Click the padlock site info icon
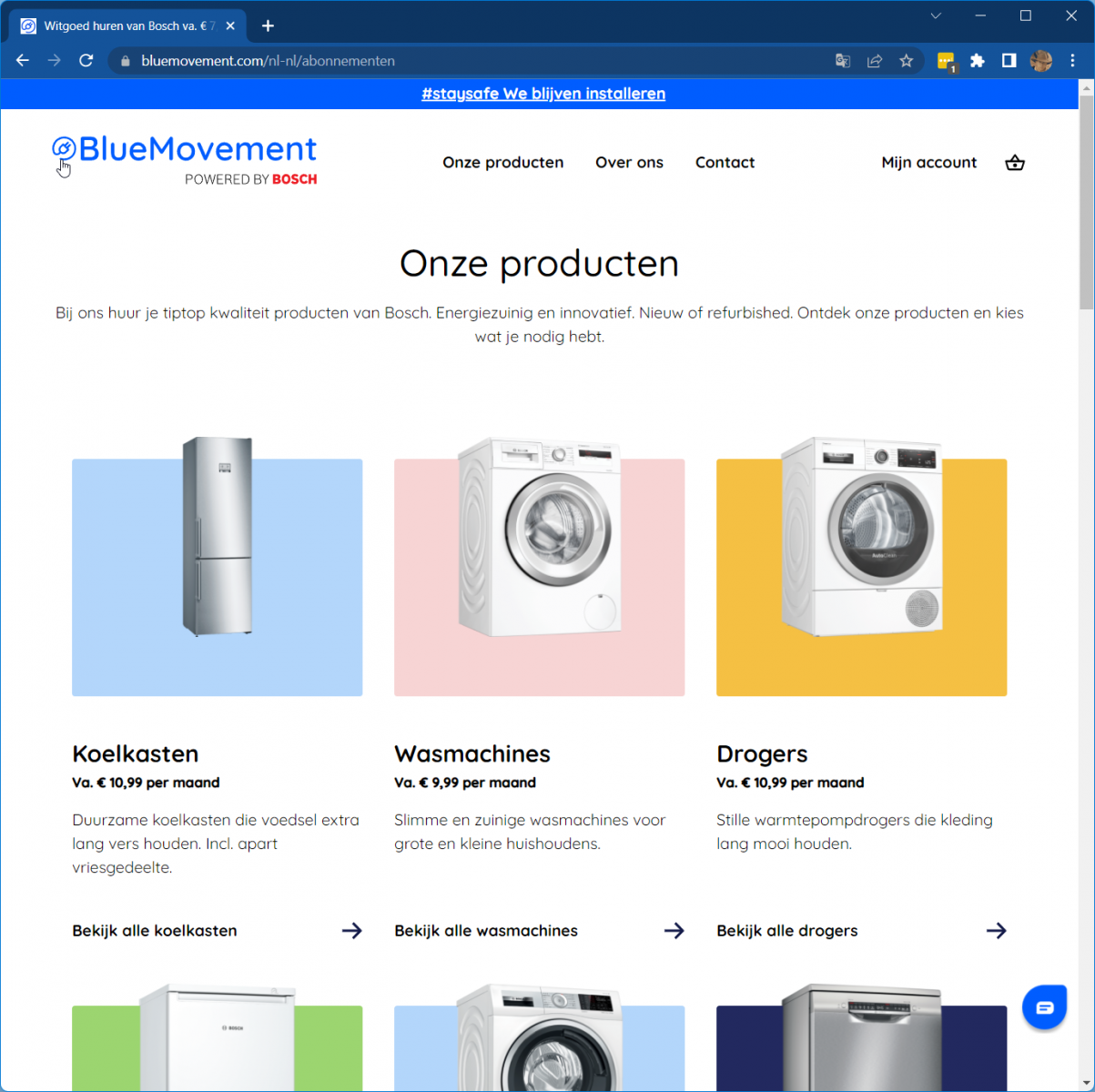The image size is (1095, 1092). [126, 61]
